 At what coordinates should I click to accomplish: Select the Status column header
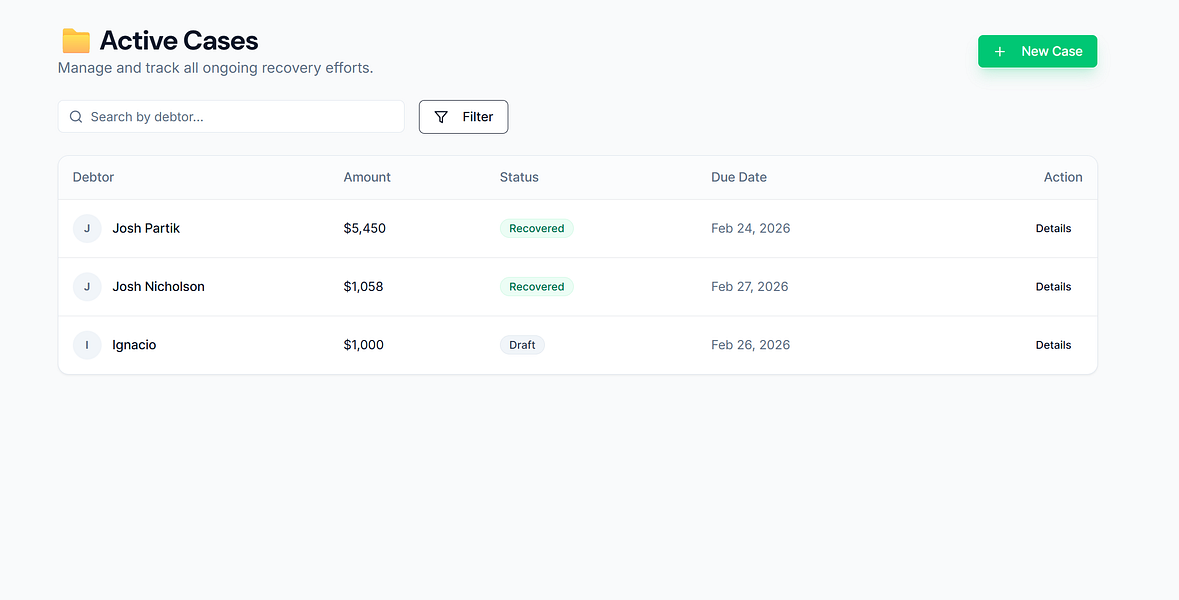click(519, 177)
